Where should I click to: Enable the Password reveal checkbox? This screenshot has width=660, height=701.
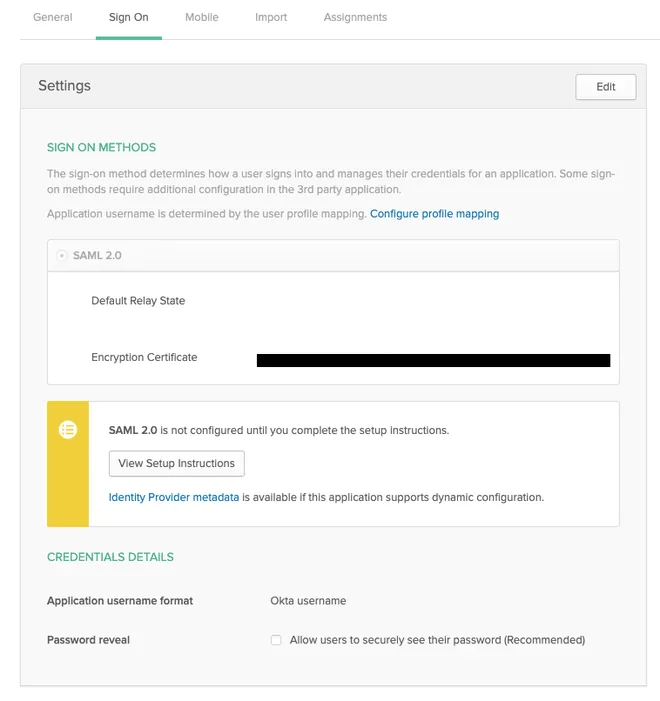(x=276, y=640)
